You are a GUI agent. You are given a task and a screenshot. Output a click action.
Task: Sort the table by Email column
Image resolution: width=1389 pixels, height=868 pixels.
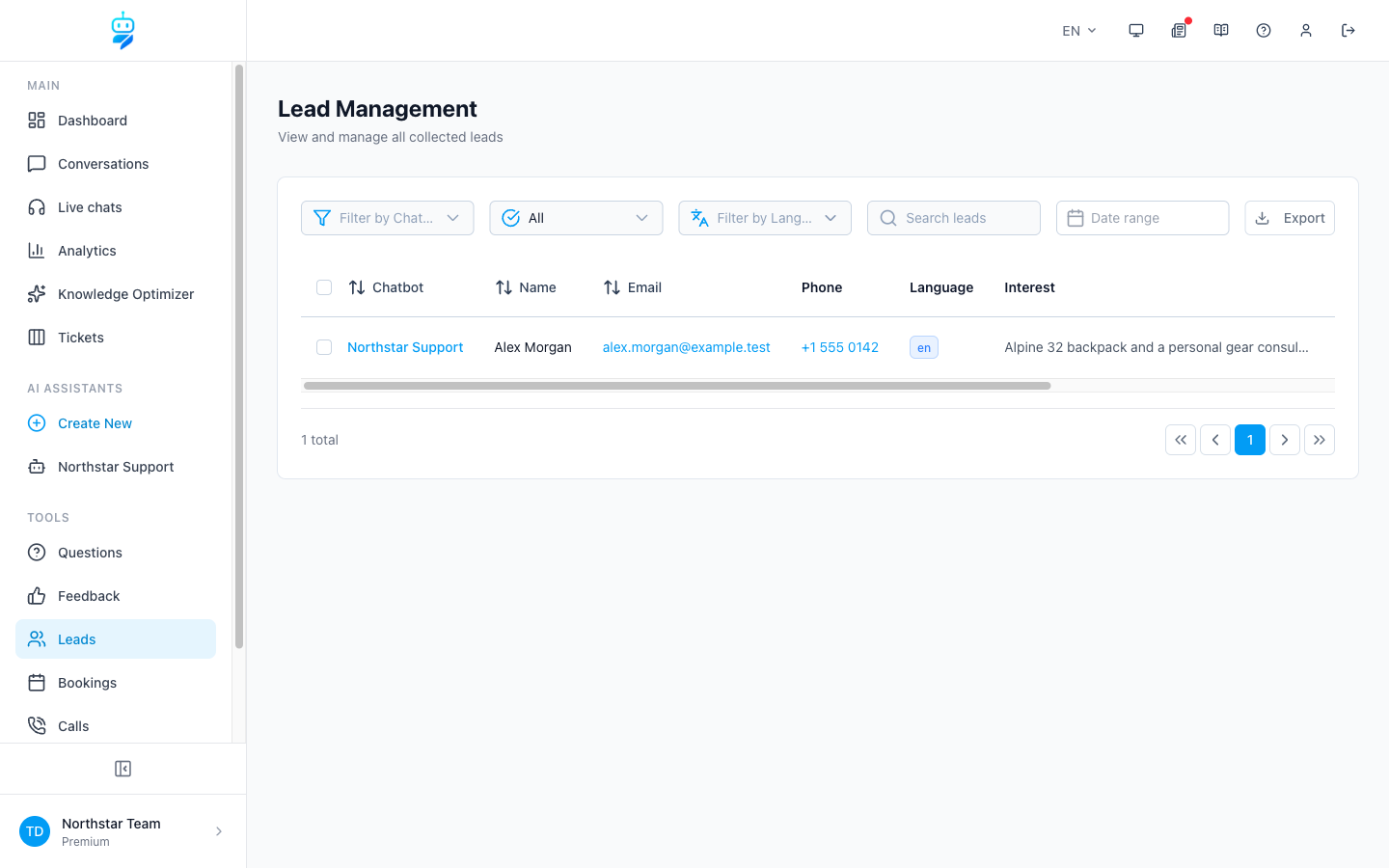[x=633, y=287]
